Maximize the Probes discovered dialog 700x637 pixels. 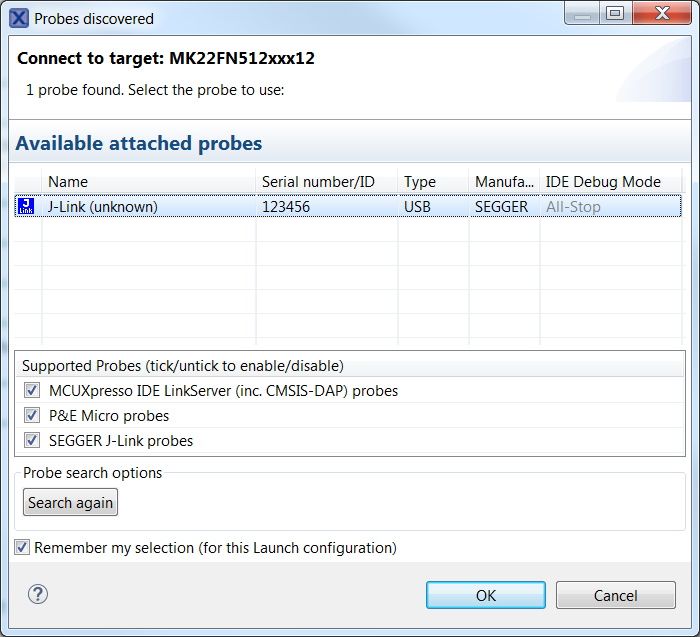(615, 13)
